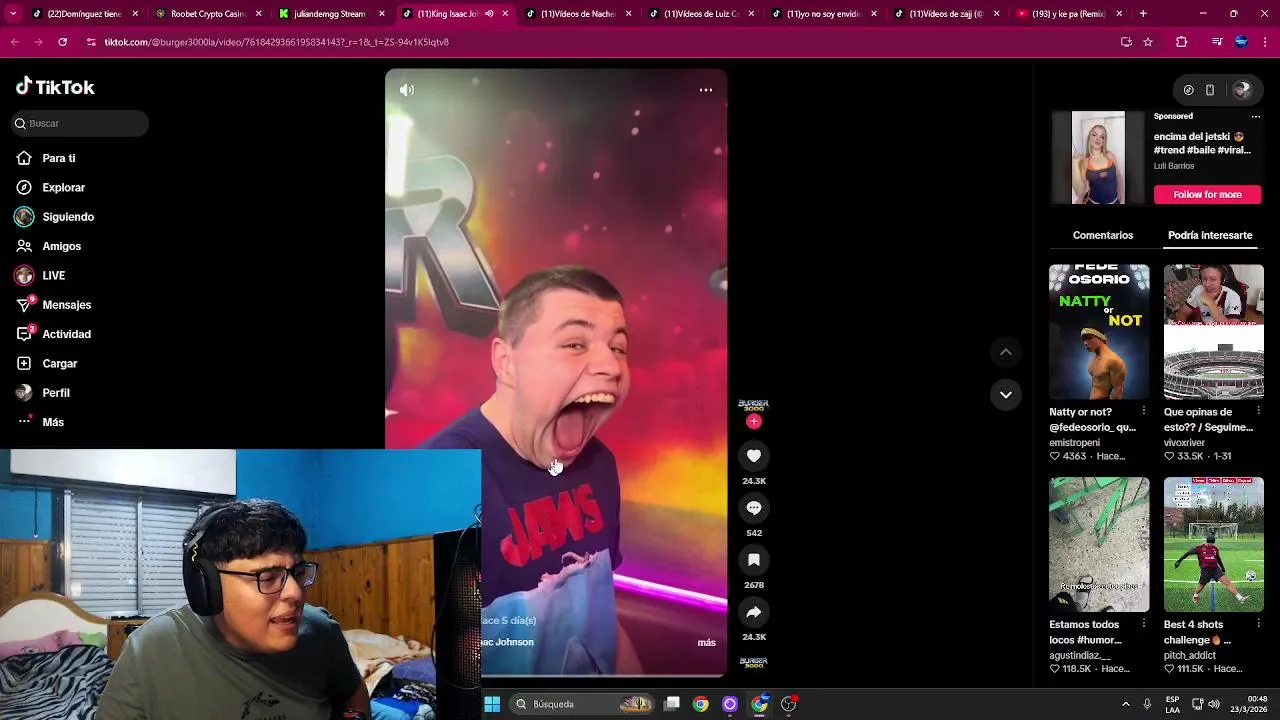Open options for Best 4 shots video
Screen dimensions: 1280x720
point(1258,623)
